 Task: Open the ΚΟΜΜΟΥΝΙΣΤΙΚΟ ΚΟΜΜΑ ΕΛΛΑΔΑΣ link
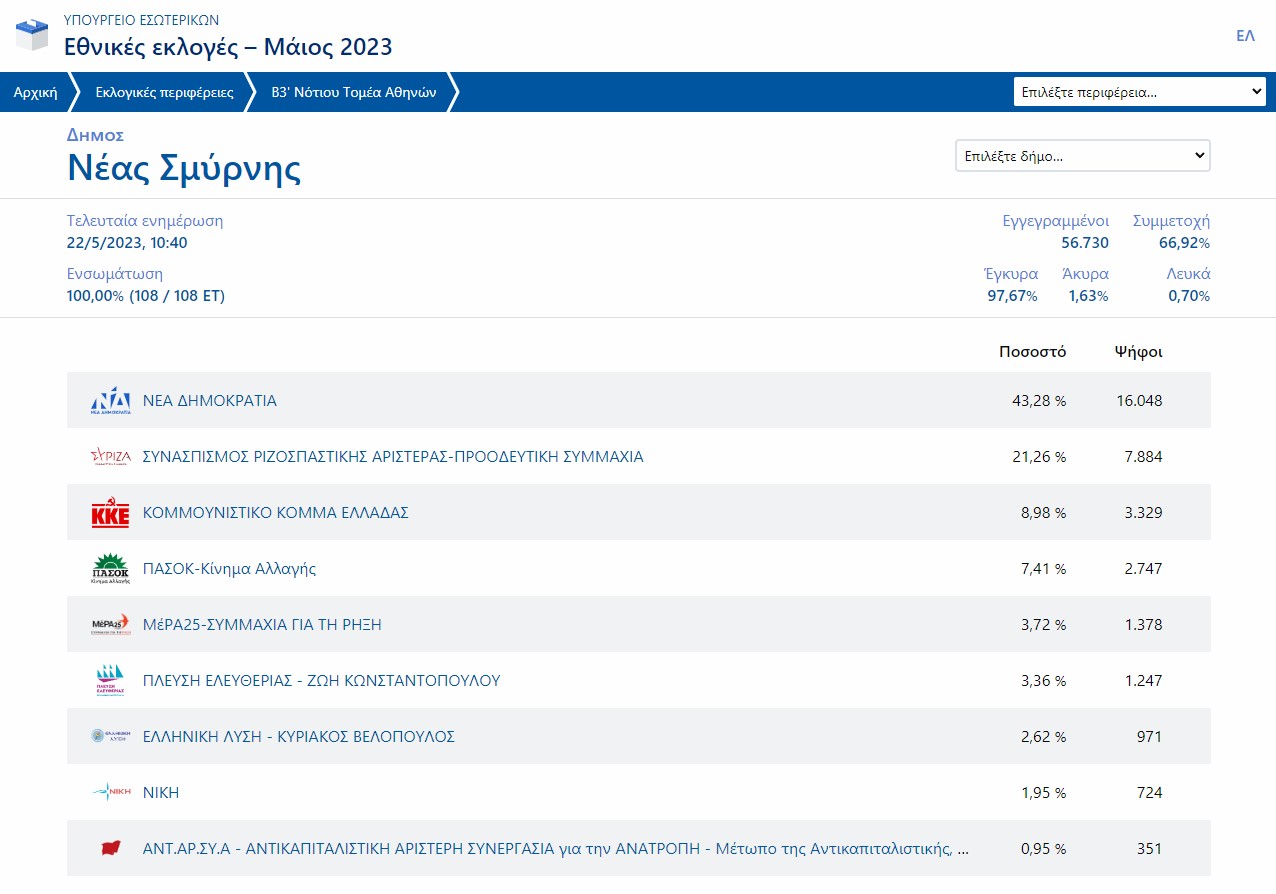(x=276, y=513)
